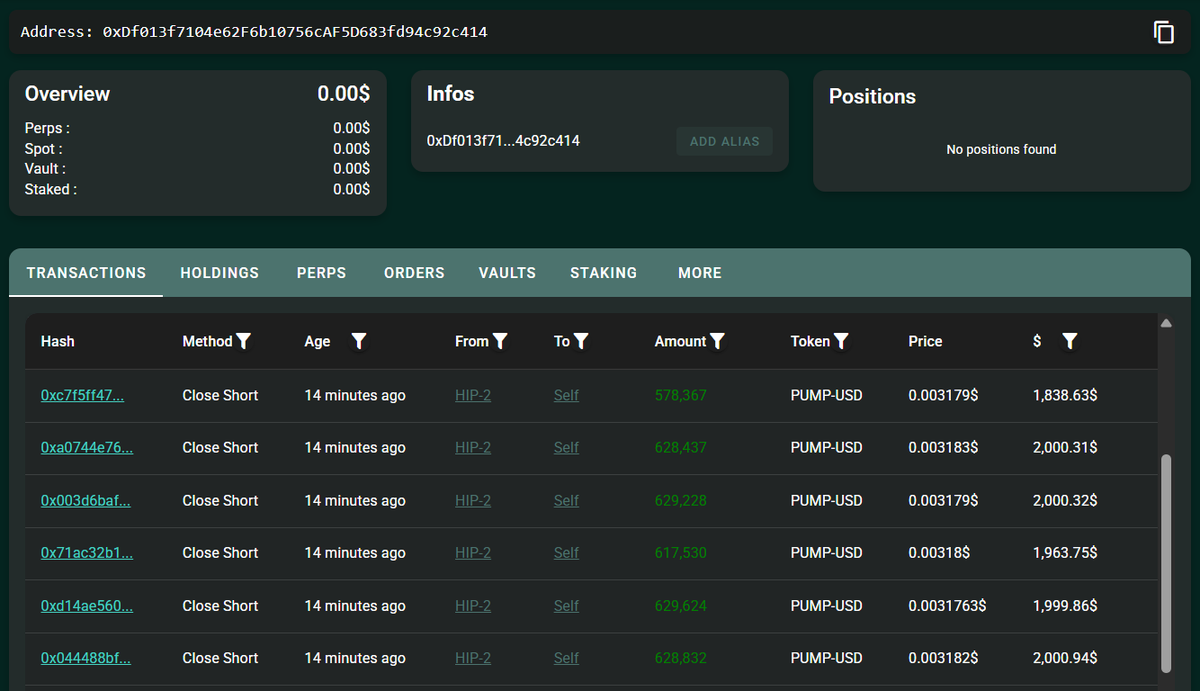Click the Spot label in Overview

(43, 149)
